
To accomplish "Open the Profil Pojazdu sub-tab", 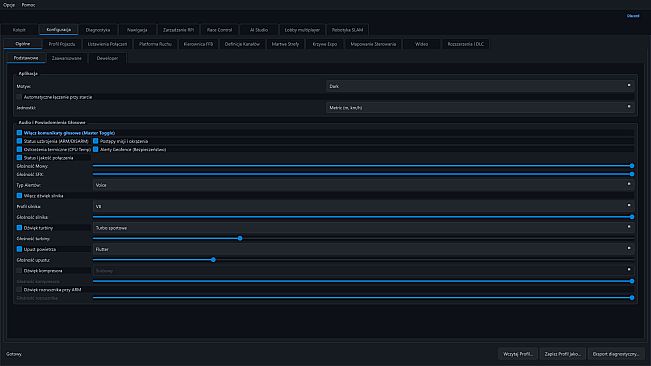I will pyautogui.click(x=62, y=44).
